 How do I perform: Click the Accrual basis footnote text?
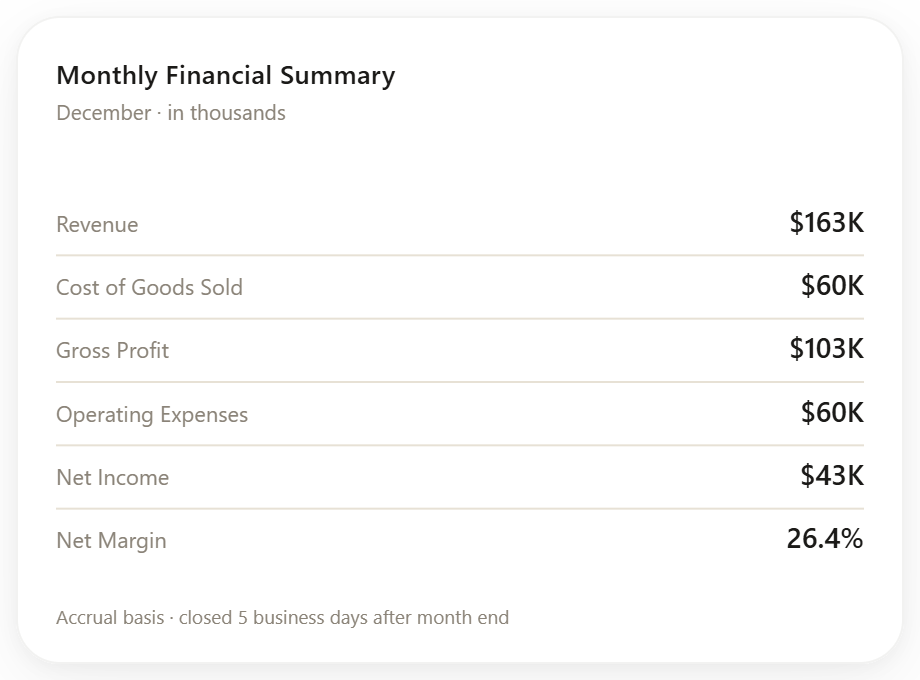click(283, 618)
